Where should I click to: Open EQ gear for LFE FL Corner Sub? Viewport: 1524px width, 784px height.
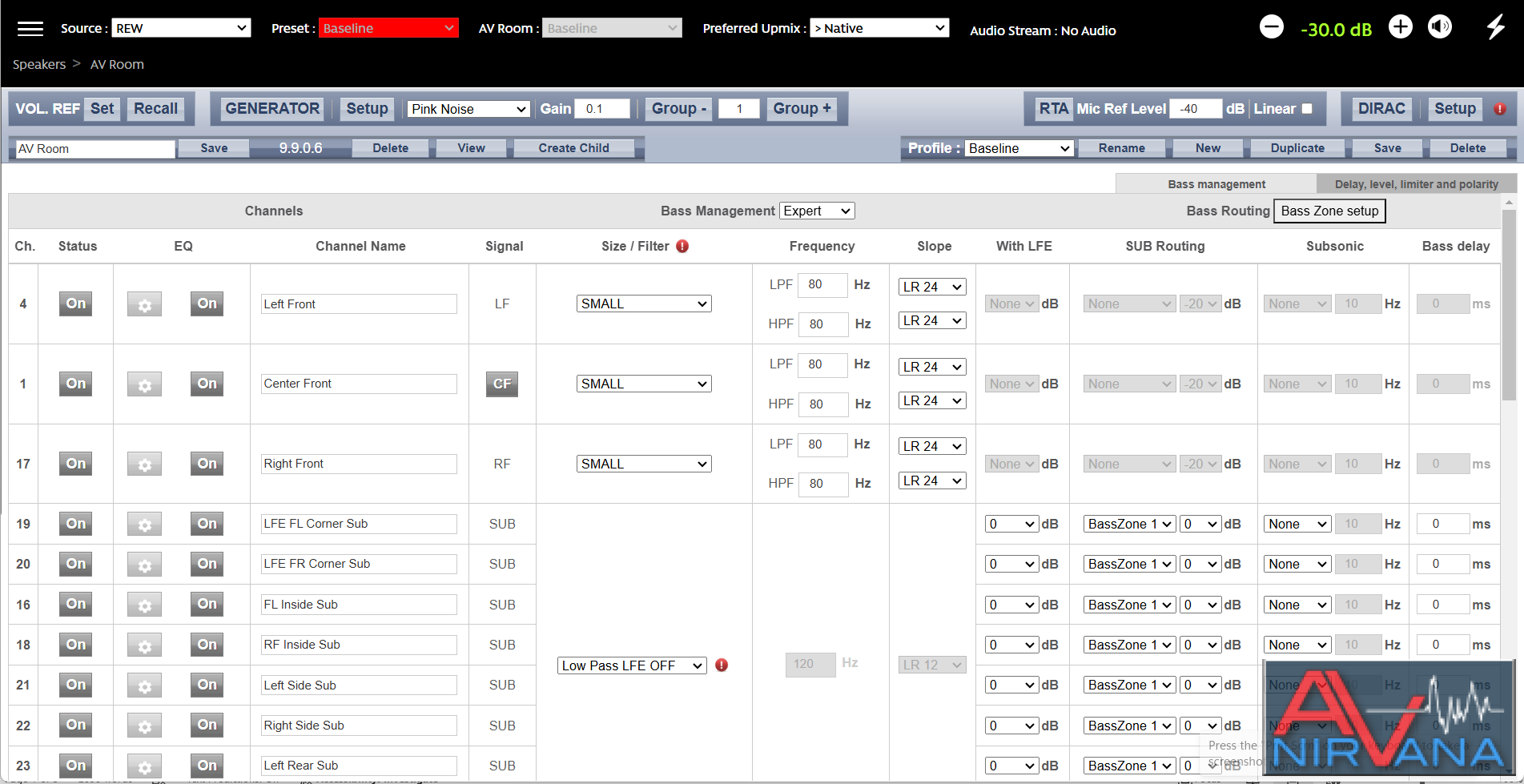coord(144,525)
